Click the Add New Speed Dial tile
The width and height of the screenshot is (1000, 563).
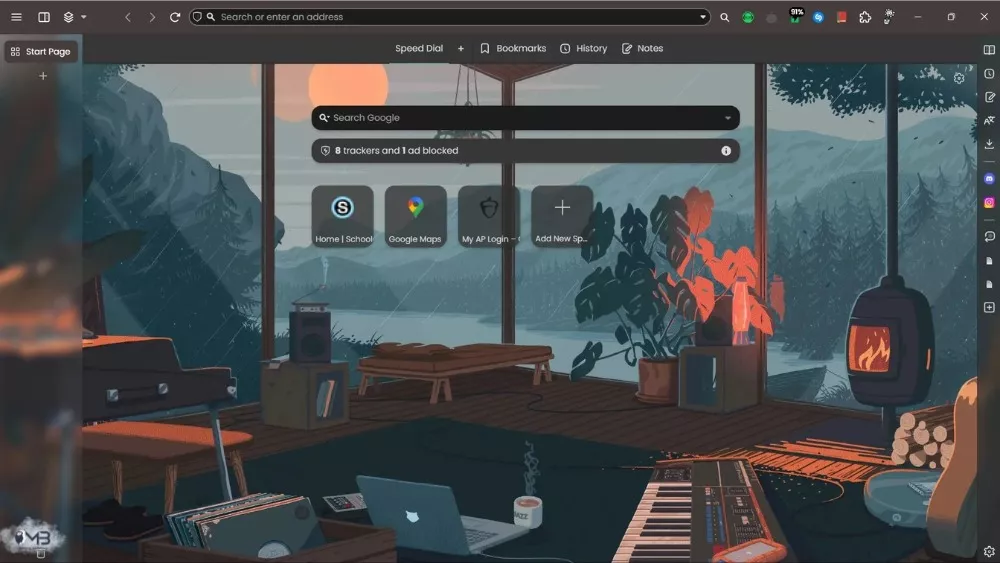[562, 215]
